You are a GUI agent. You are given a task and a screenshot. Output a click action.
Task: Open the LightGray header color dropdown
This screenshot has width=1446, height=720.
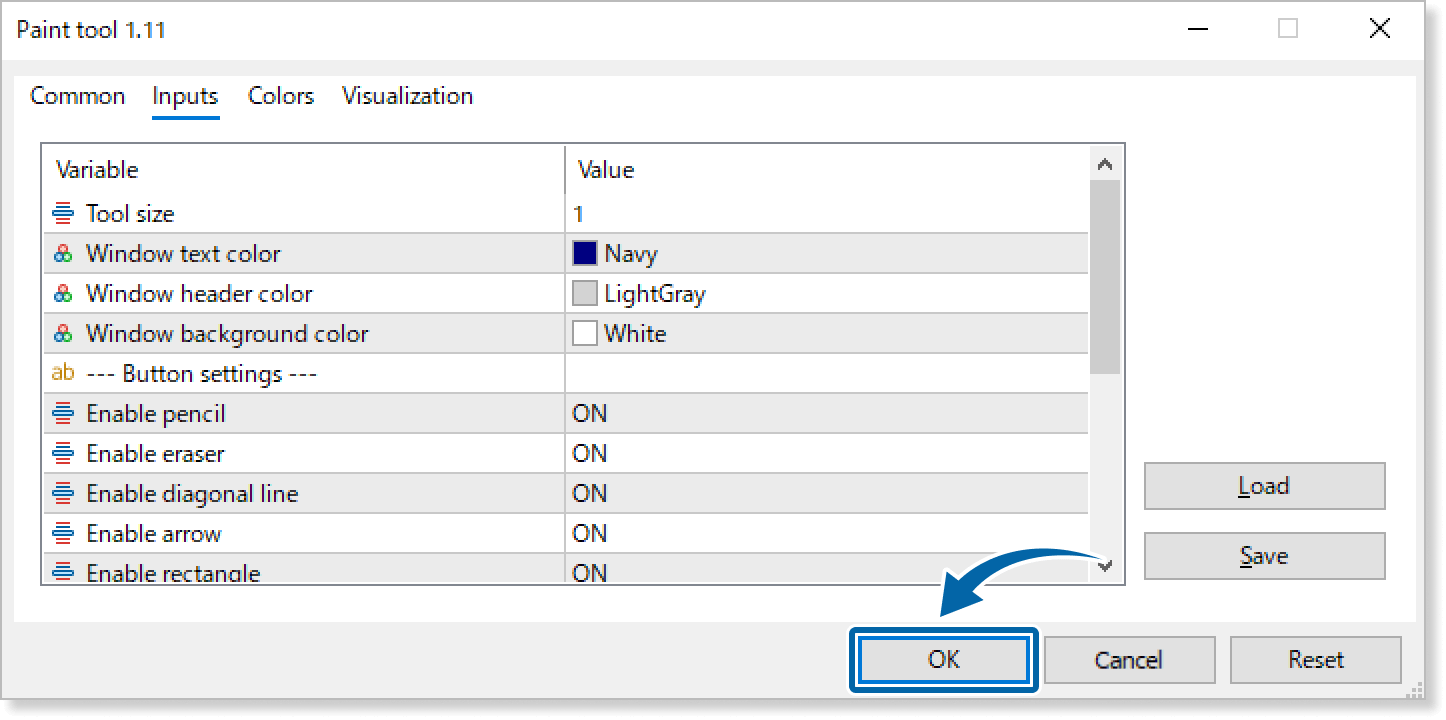(x=826, y=294)
